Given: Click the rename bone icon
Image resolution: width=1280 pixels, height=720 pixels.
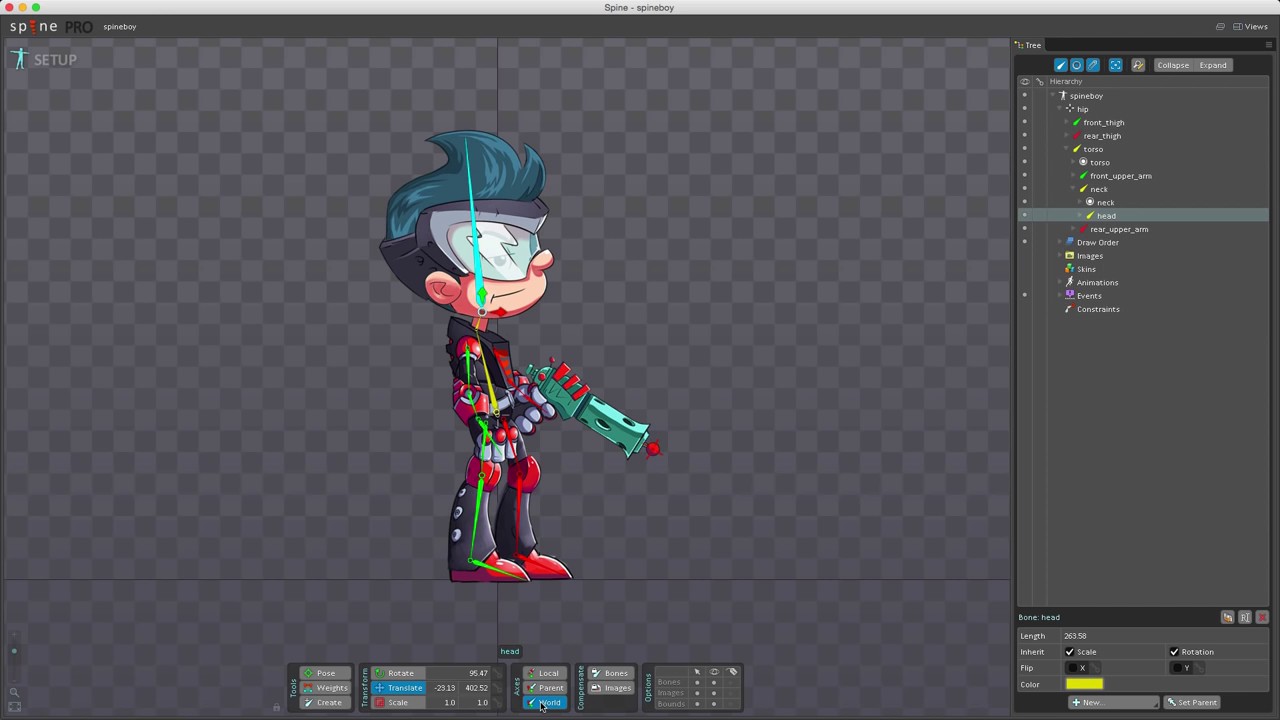Looking at the screenshot, I should tap(1245, 618).
